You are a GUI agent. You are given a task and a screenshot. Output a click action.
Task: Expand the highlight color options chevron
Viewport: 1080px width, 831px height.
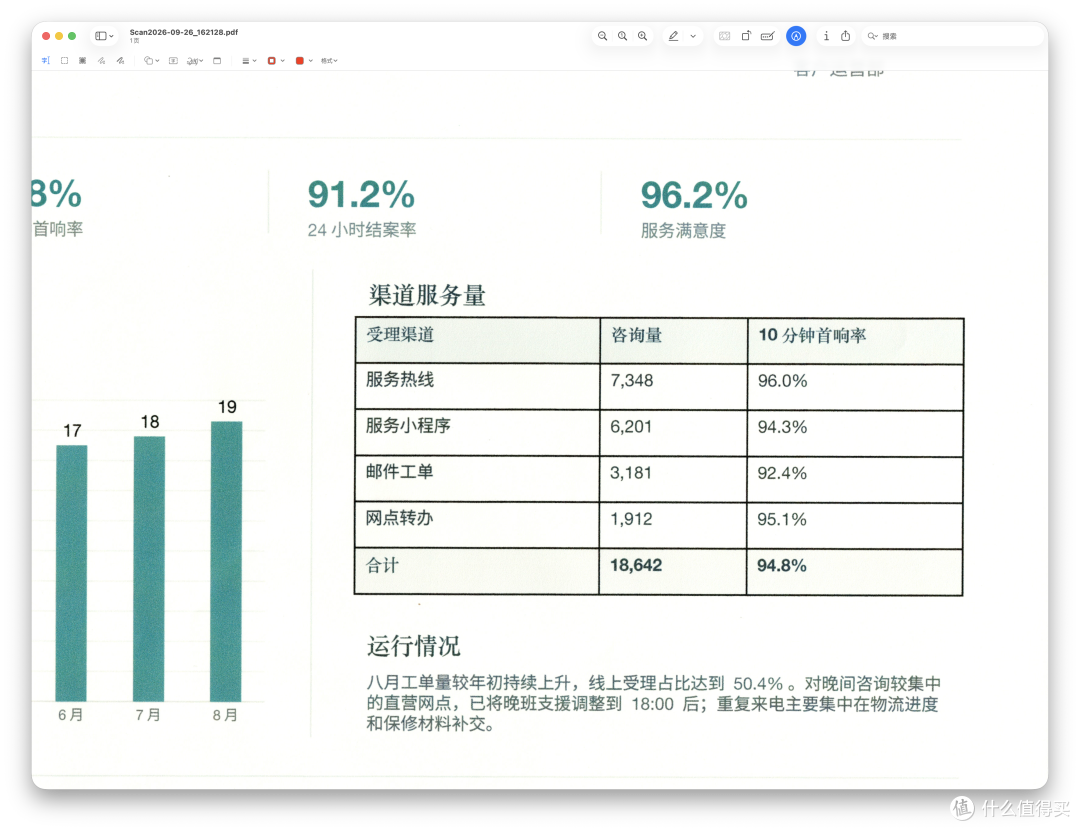point(693,37)
